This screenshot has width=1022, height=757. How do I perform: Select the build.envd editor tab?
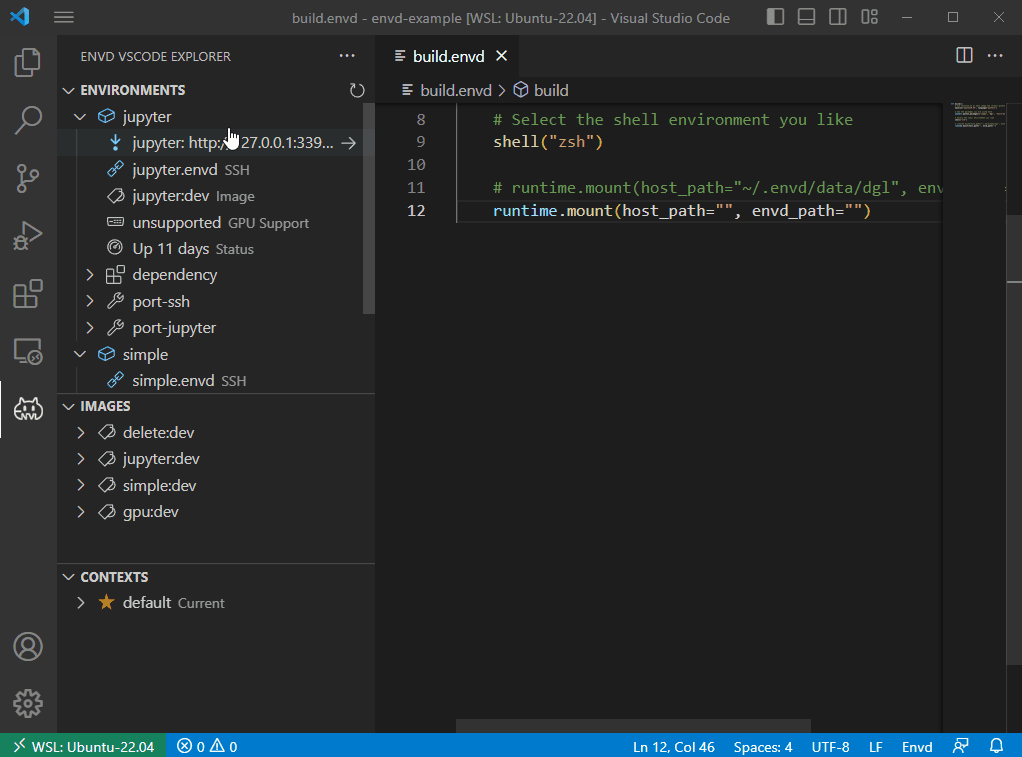point(448,56)
